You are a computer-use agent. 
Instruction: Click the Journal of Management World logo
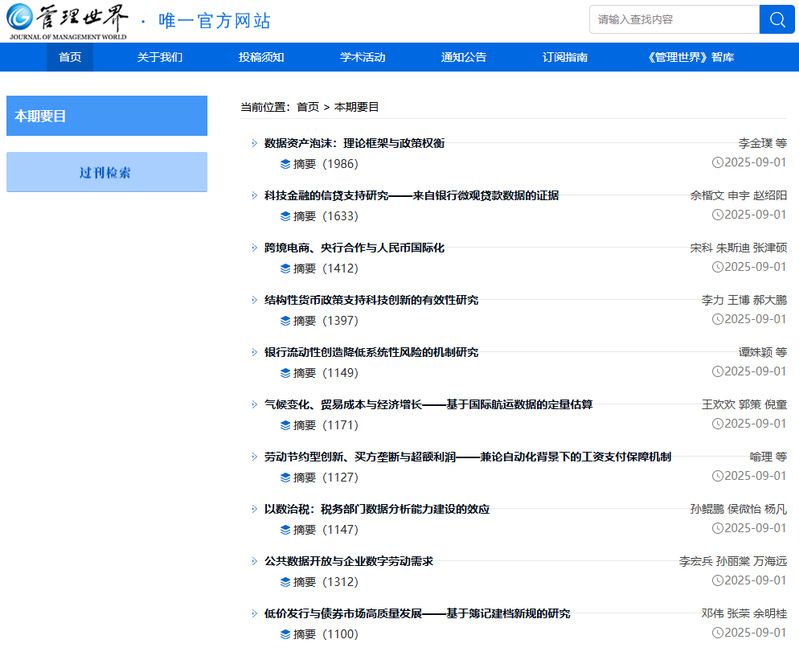pyautogui.click(x=66, y=21)
